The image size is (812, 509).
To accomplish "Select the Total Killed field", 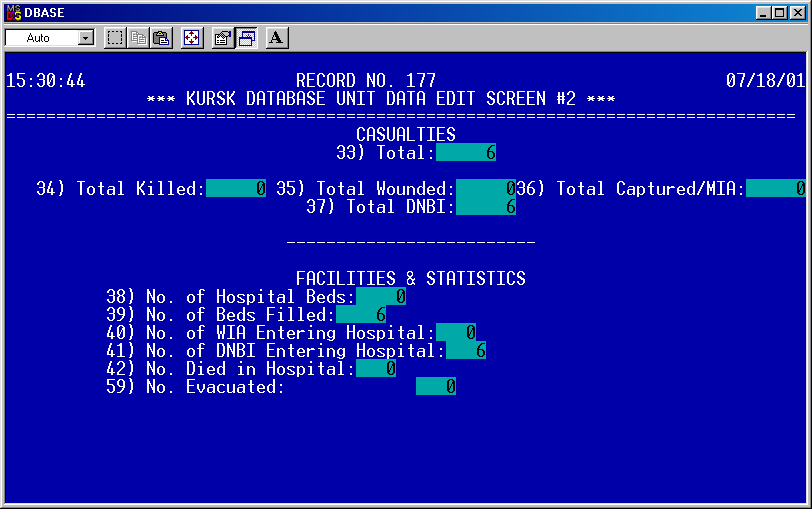I will [x=236, y=189].
